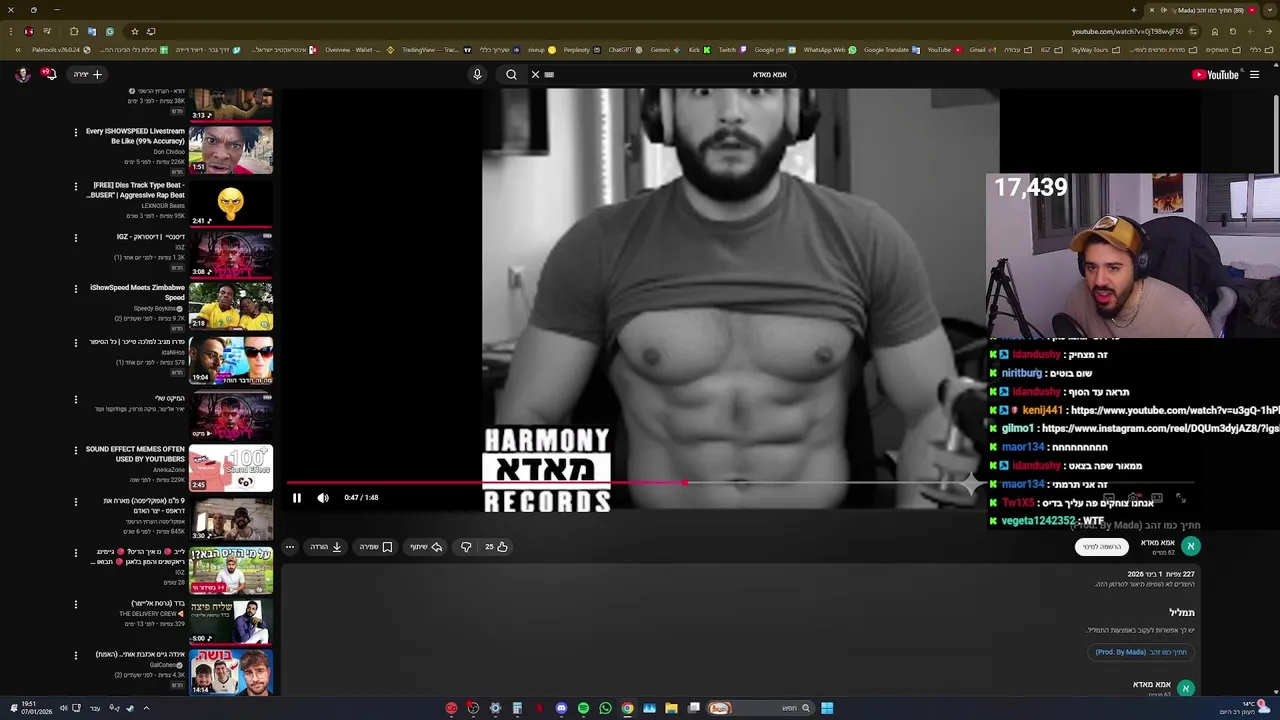Open the browser tab list dropdown arrow
The image size is (1280, 720).
point(1270,10)
